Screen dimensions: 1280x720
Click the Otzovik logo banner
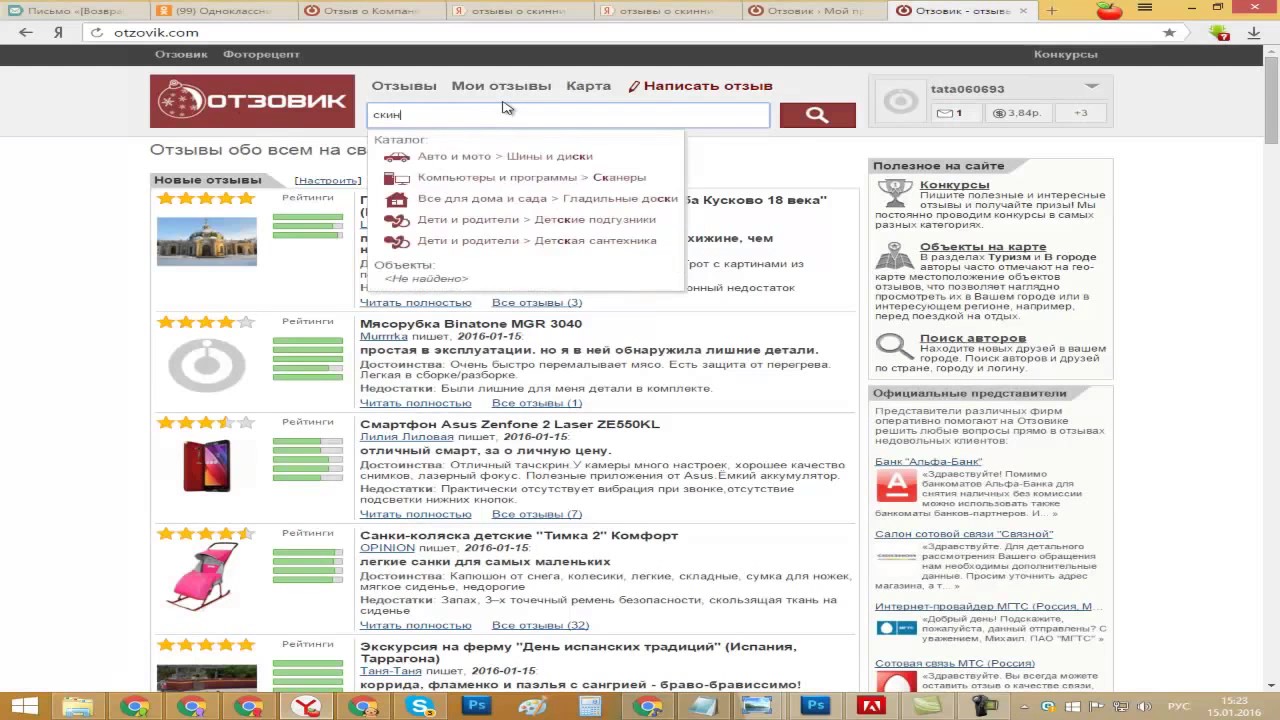252,101
